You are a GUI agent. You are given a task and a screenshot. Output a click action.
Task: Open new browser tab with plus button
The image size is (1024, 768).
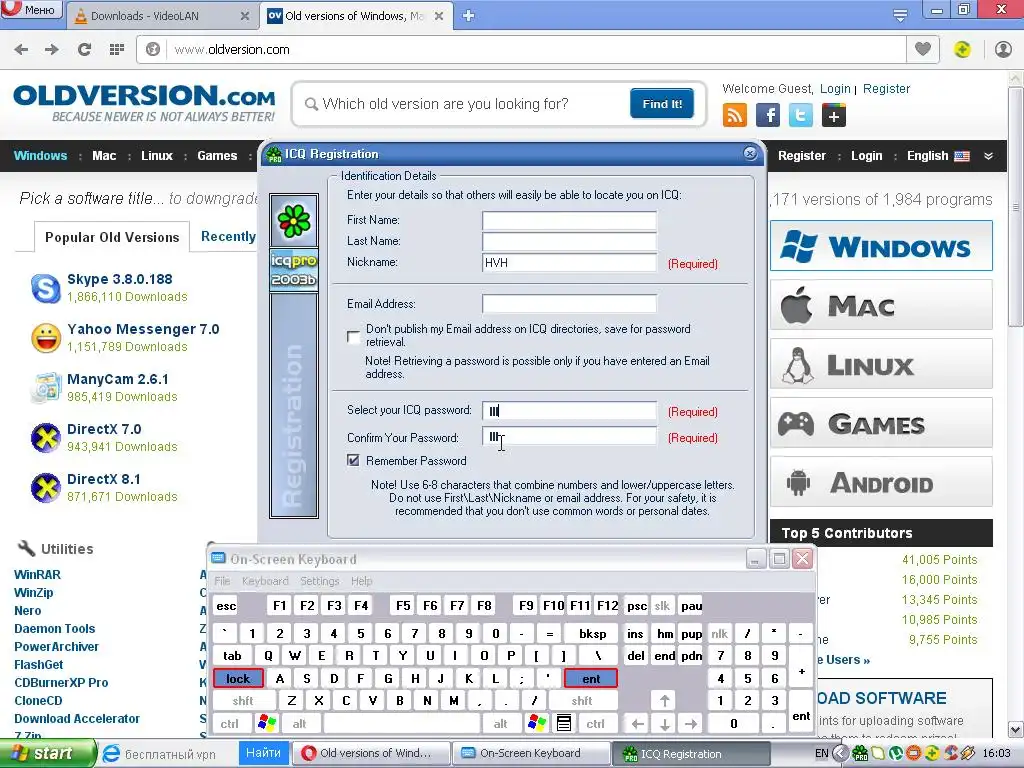coord(468,16)
